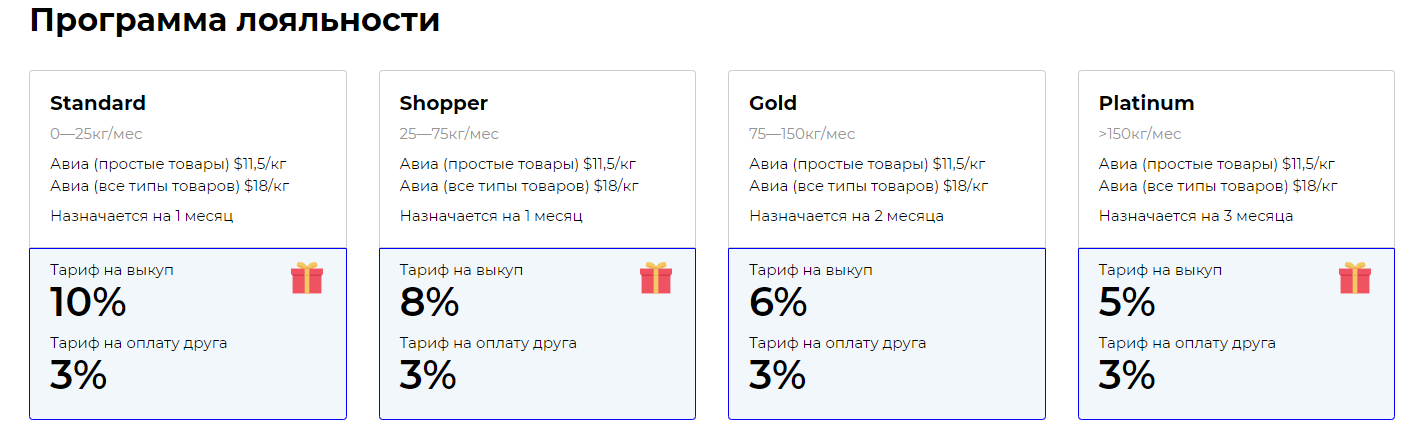This screenshot has height=425, width=1413.
Task: Click the 6% buyout rate in Gold
Action: click(x=778, y=302)
